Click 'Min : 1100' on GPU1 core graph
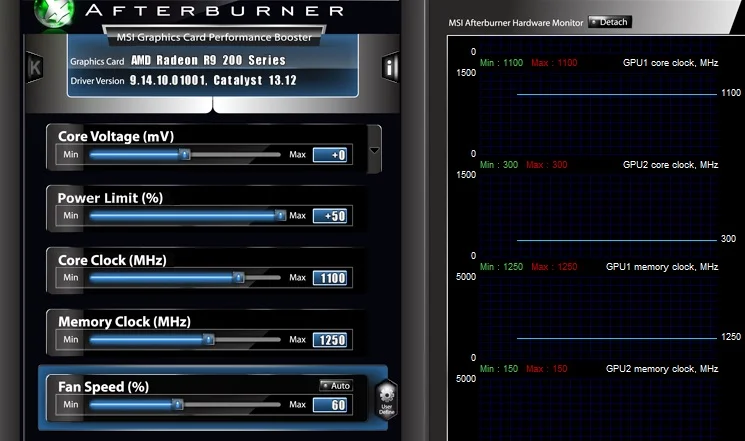The height and width of the screenshot is (441, 745). (501, 63)
